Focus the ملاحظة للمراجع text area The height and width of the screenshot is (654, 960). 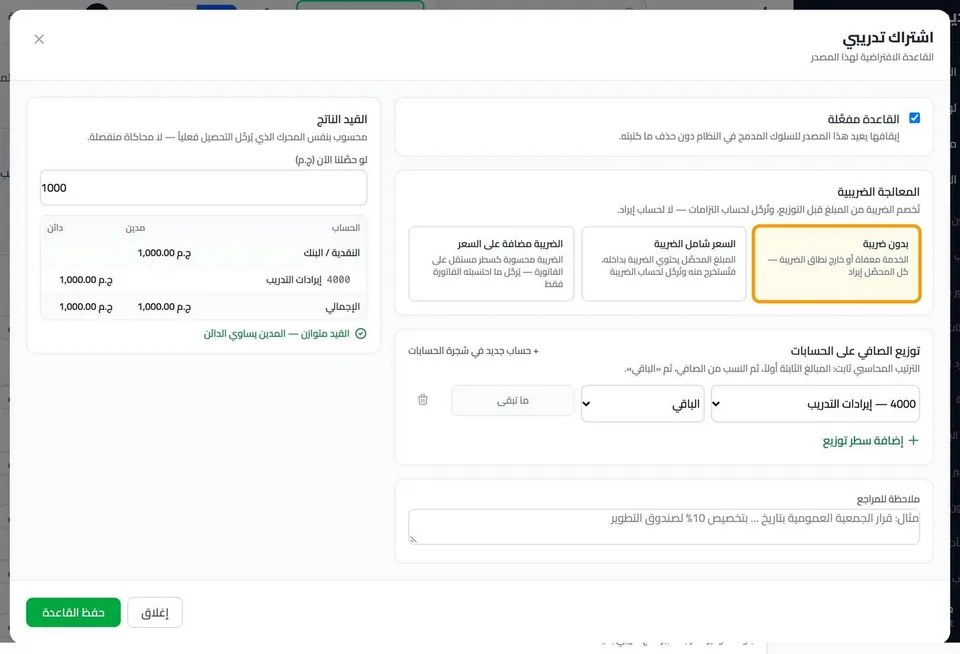click(664, 527)
